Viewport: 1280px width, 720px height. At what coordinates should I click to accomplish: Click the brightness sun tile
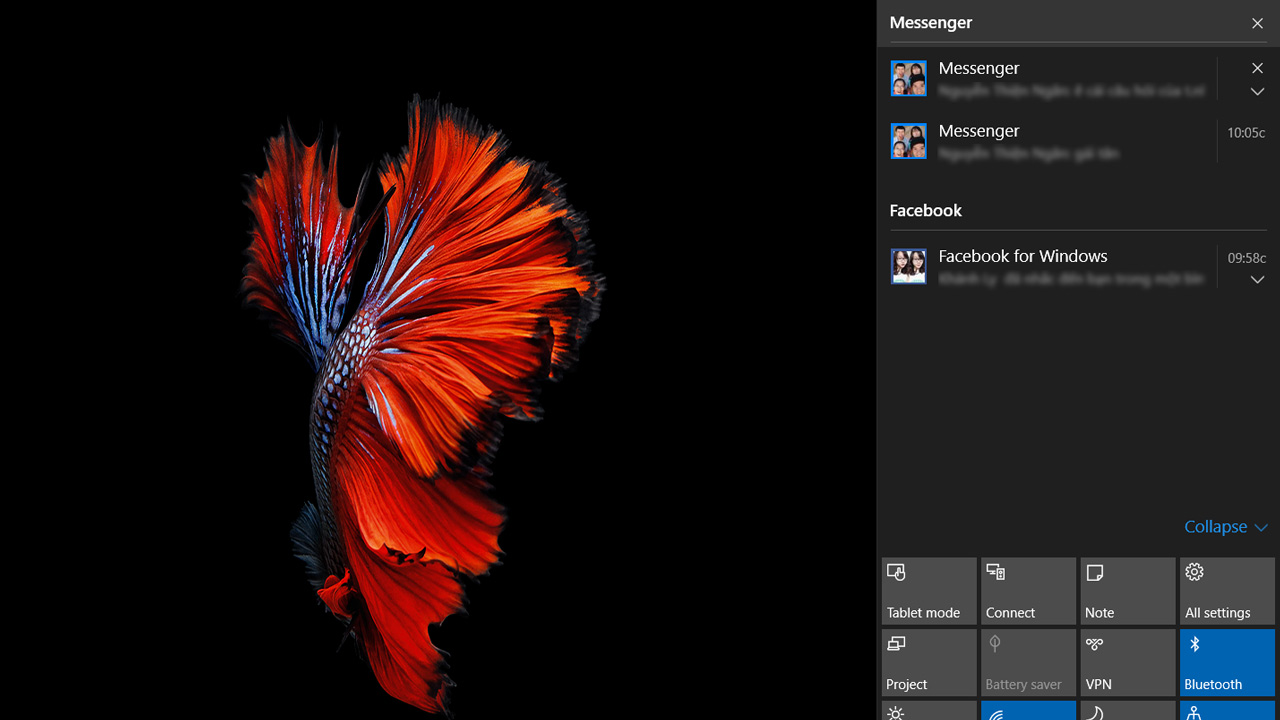[929, 711]
